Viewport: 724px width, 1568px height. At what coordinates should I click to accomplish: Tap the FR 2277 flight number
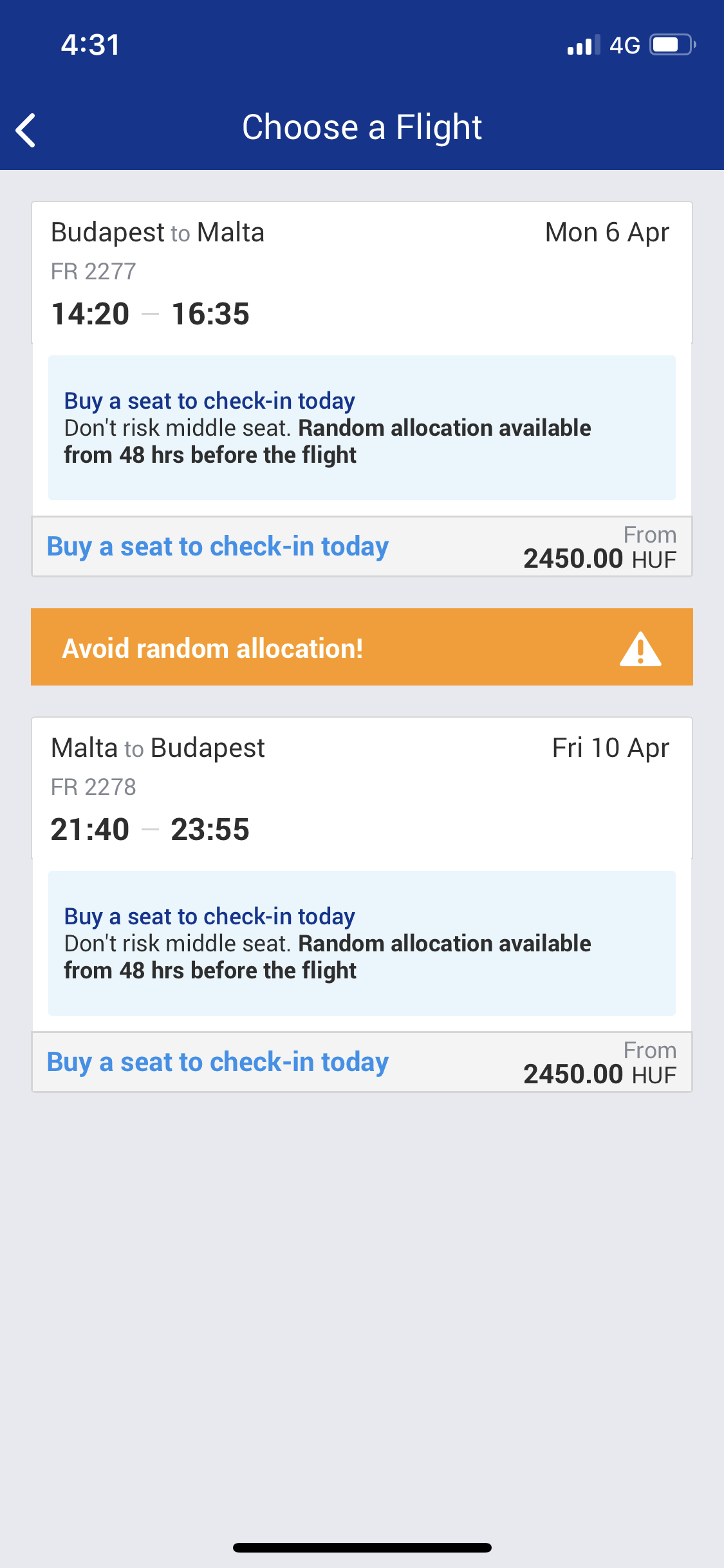coord(93,272)
